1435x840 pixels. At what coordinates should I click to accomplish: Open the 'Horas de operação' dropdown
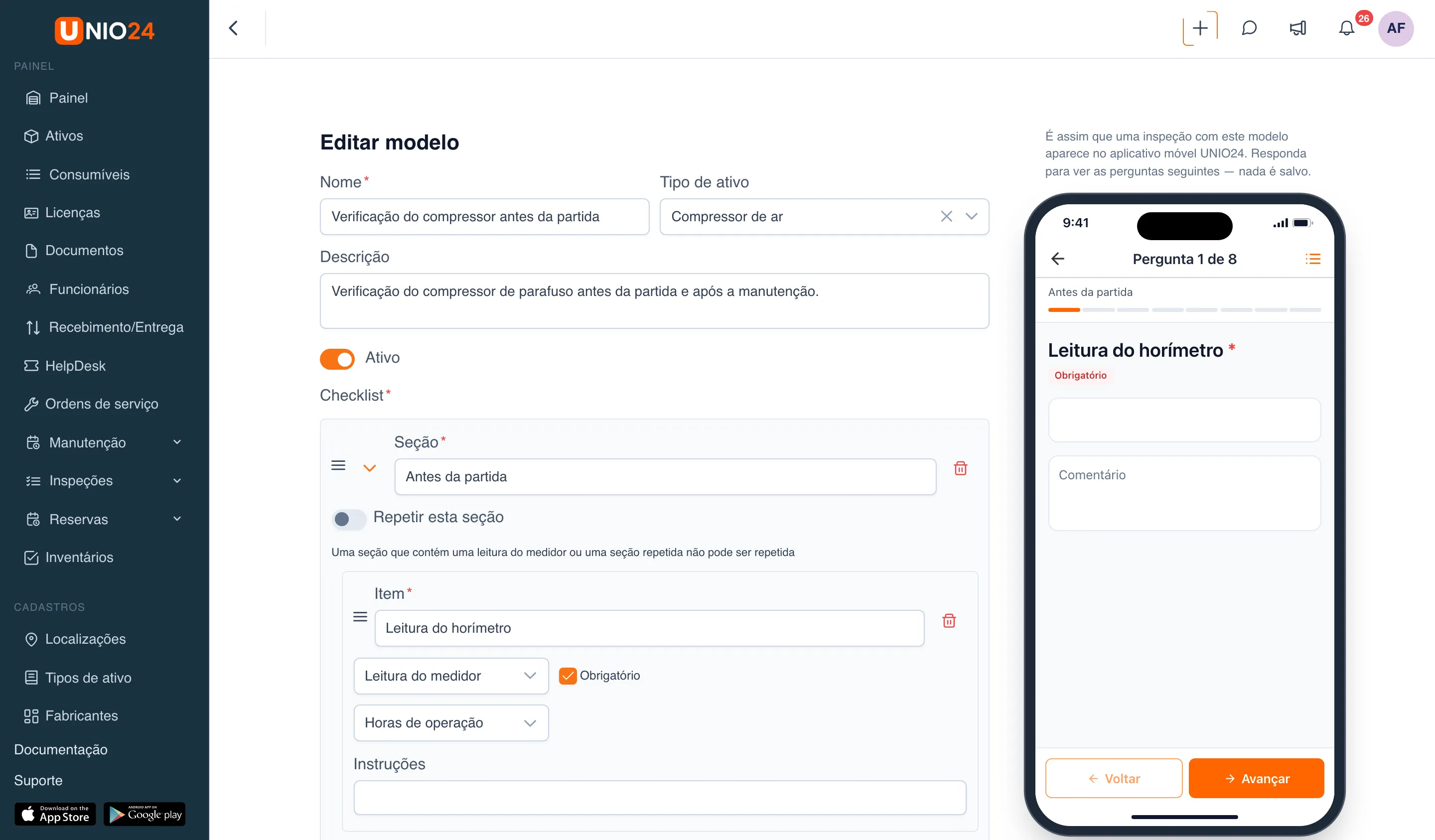coord(451,723)
